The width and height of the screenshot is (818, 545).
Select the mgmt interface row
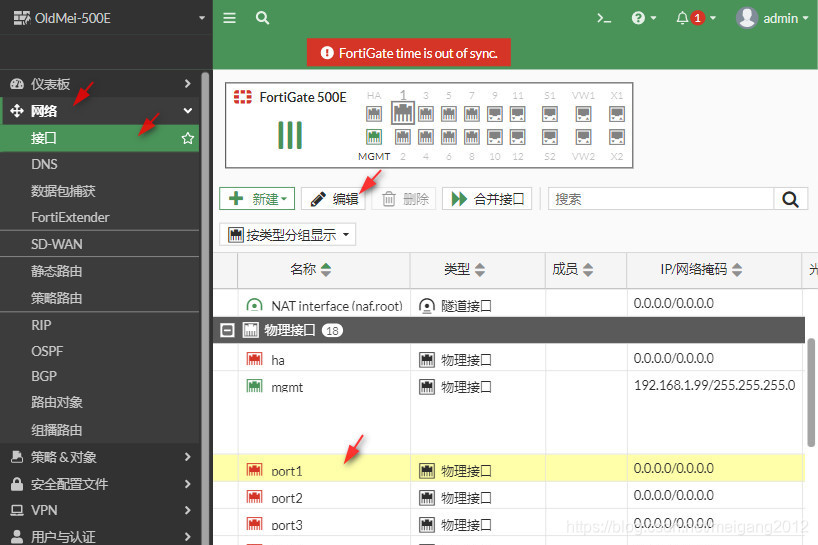point(509,412)
